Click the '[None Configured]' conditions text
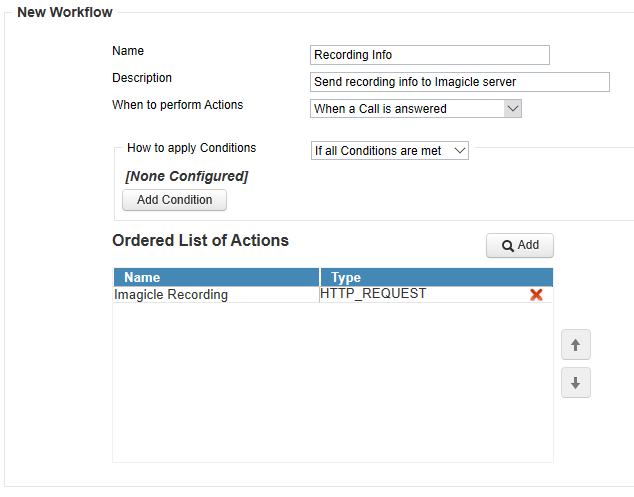Screen dimensions: 634x497 click(186, 176)
